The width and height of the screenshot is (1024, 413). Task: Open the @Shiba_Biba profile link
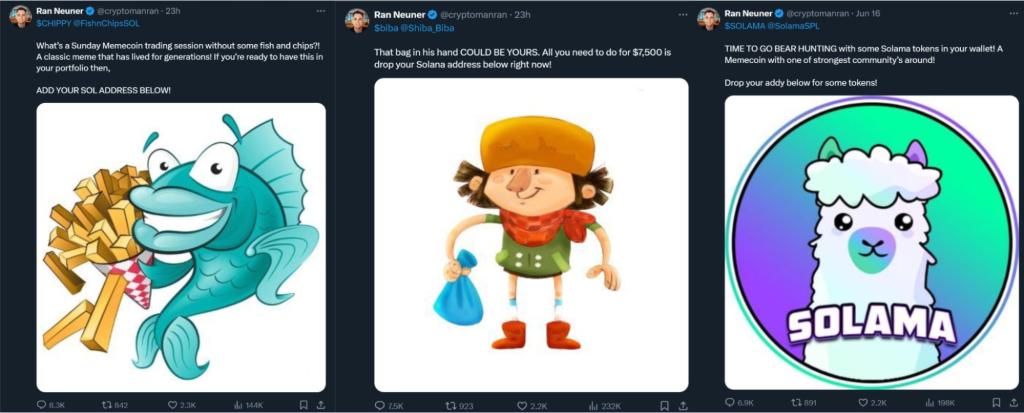click(427, 28)
